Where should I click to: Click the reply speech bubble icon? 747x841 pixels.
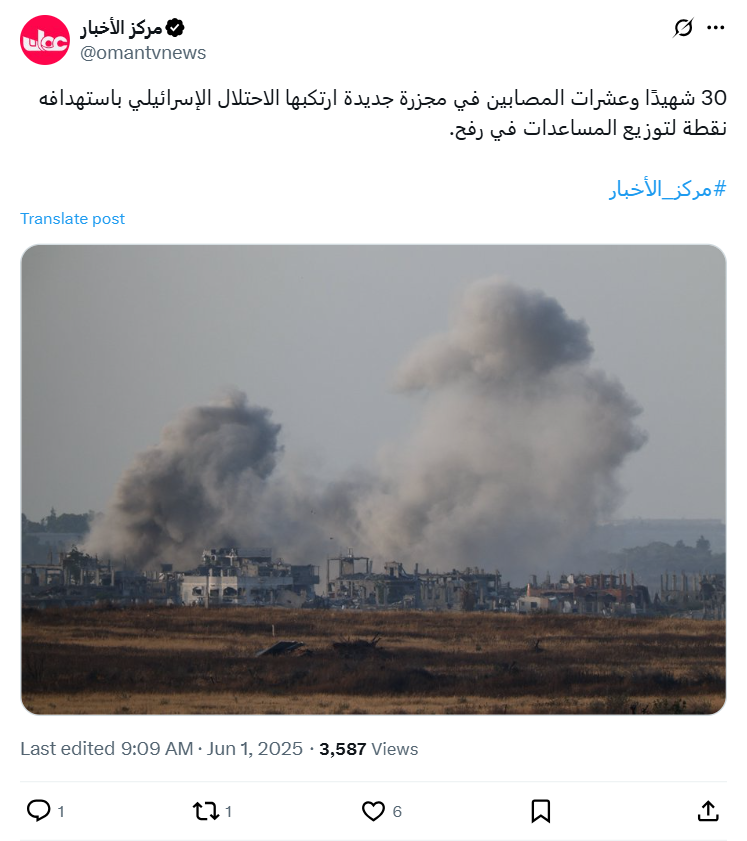coord(39,810)
